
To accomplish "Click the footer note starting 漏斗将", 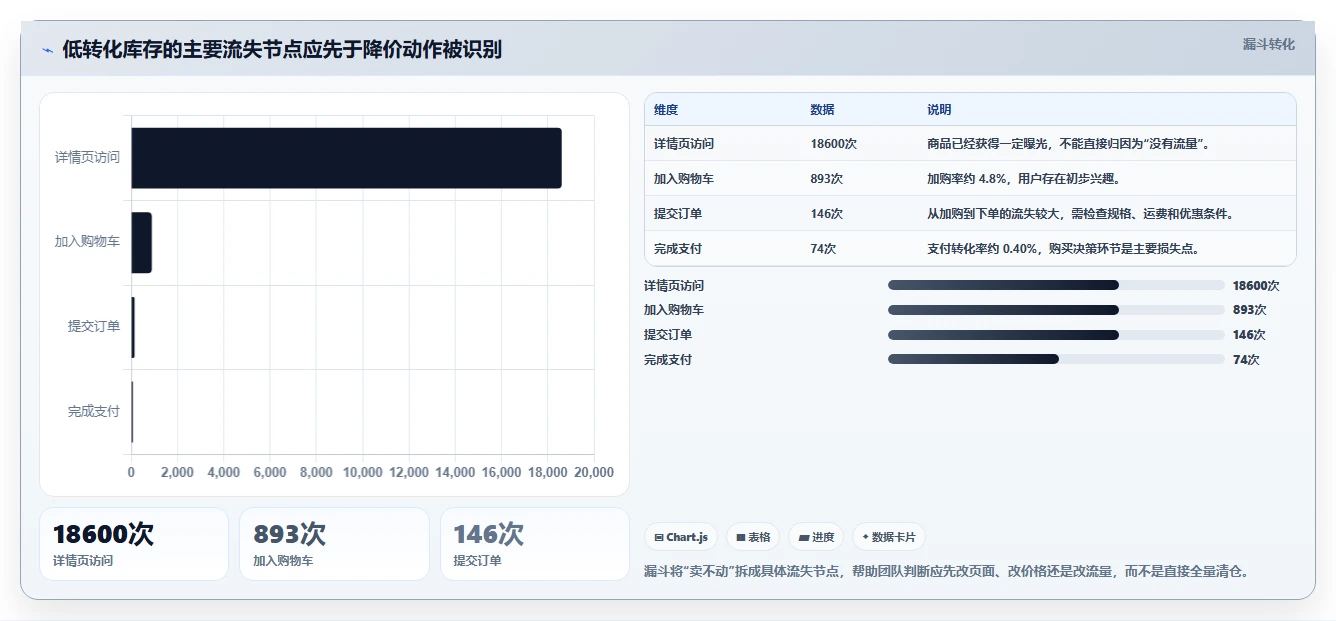I will point(946,572).
